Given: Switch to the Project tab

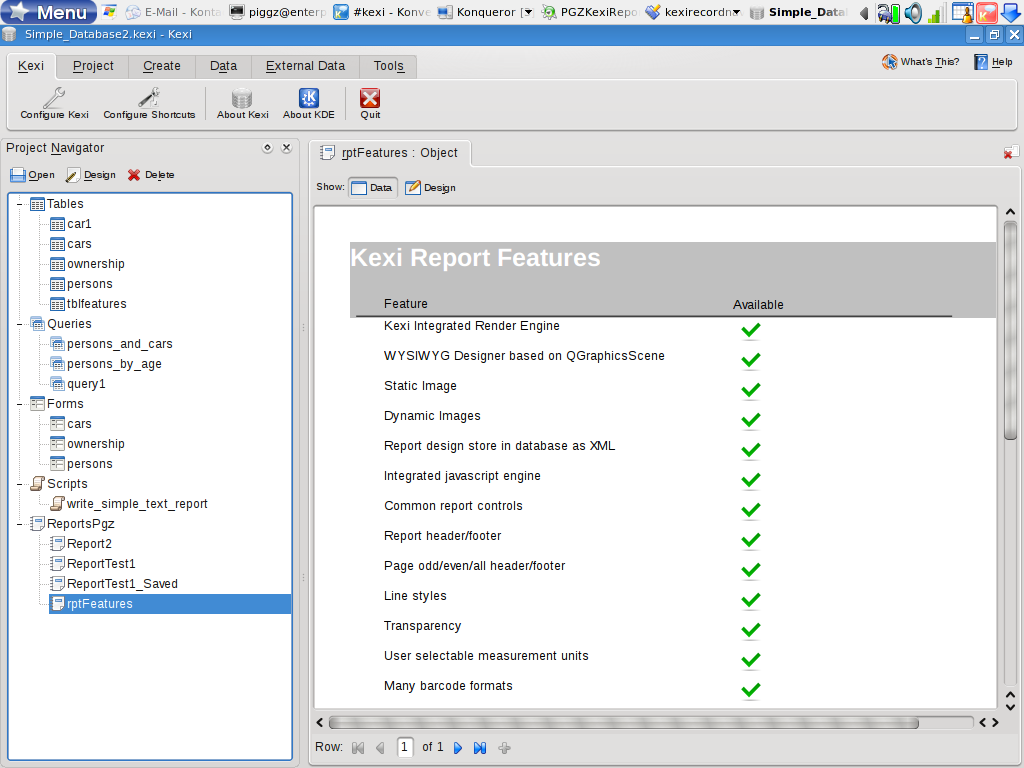Looking at the screenshot, I should click(x=93, y=66).
